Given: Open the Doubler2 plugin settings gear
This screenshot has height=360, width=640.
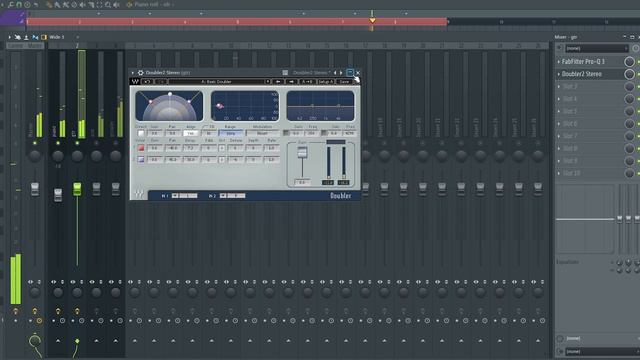Looking at the screenshot, I should click(x=140, y=73).
